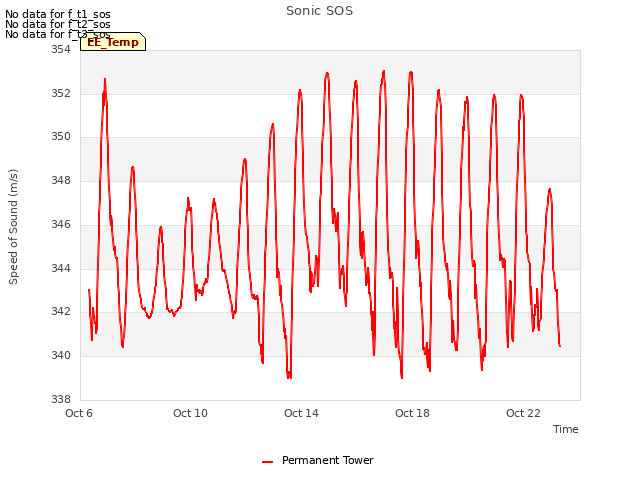This screenshot has height=480, width=640.
Task: Click the 340 y-axis tick label
Action: click(x=60, y=356)
